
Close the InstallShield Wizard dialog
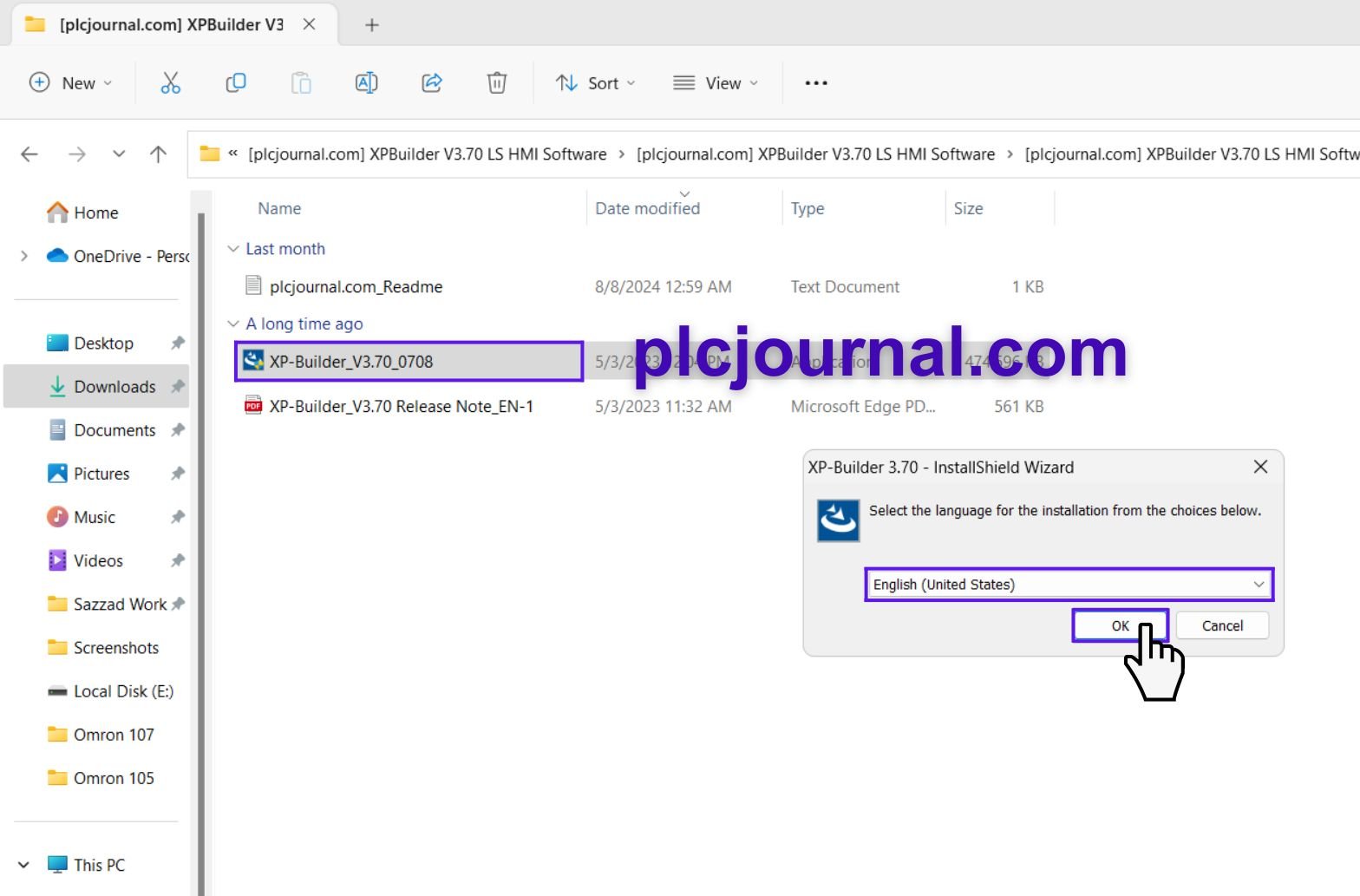click(x=1261, y=467)
